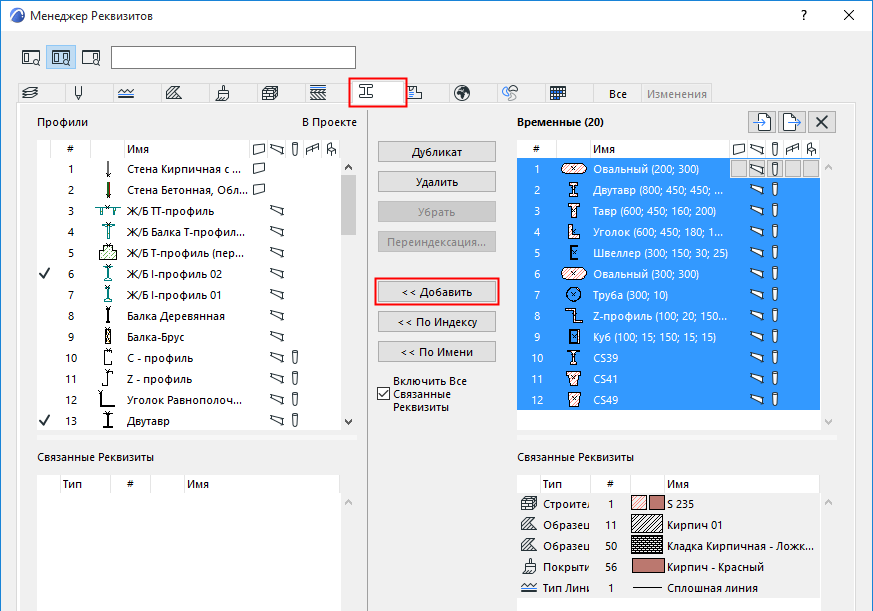Select the Profiles tab icon
Viewport: 873px width, 611px height.
[x=366, y=92]
